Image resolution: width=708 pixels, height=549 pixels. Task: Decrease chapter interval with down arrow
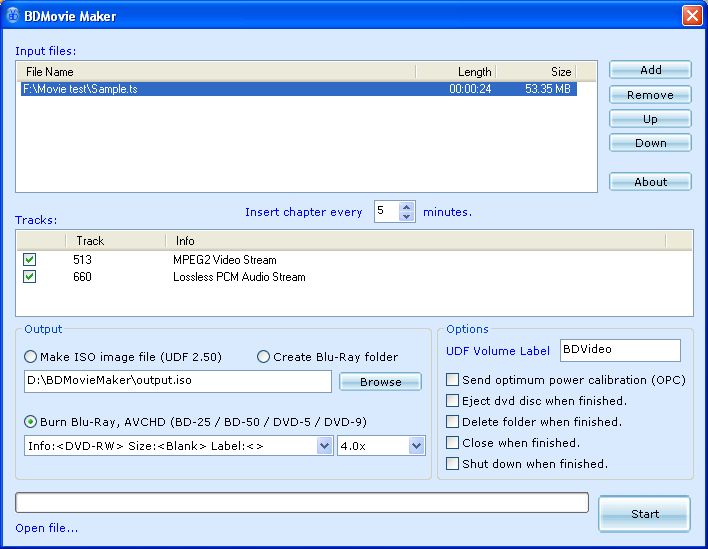click(406, 216)
